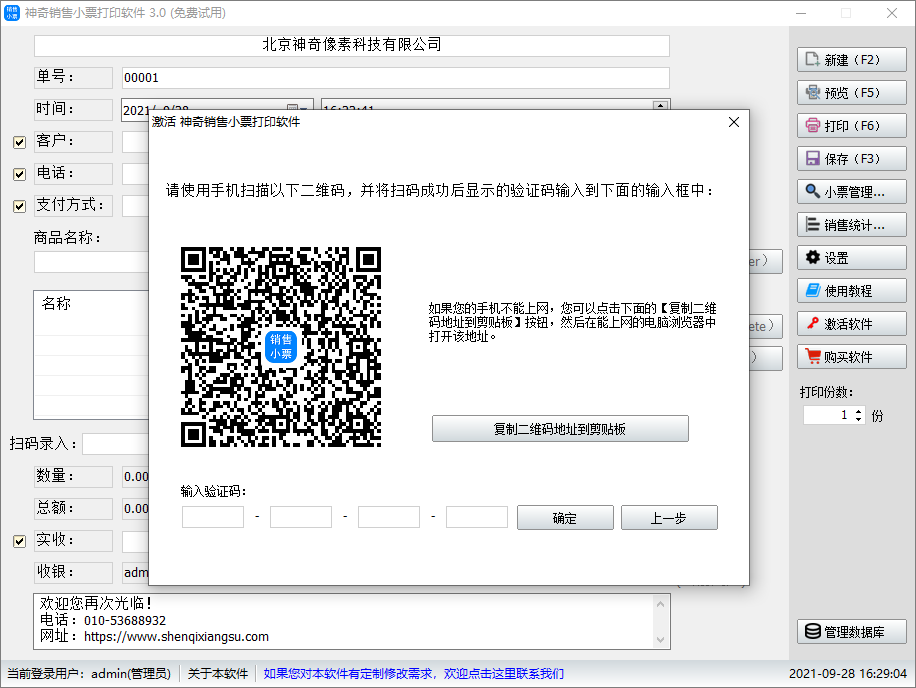916x688 pixels.
Task: Click the New (F2) document icon
Action: (x=813, y=60)
